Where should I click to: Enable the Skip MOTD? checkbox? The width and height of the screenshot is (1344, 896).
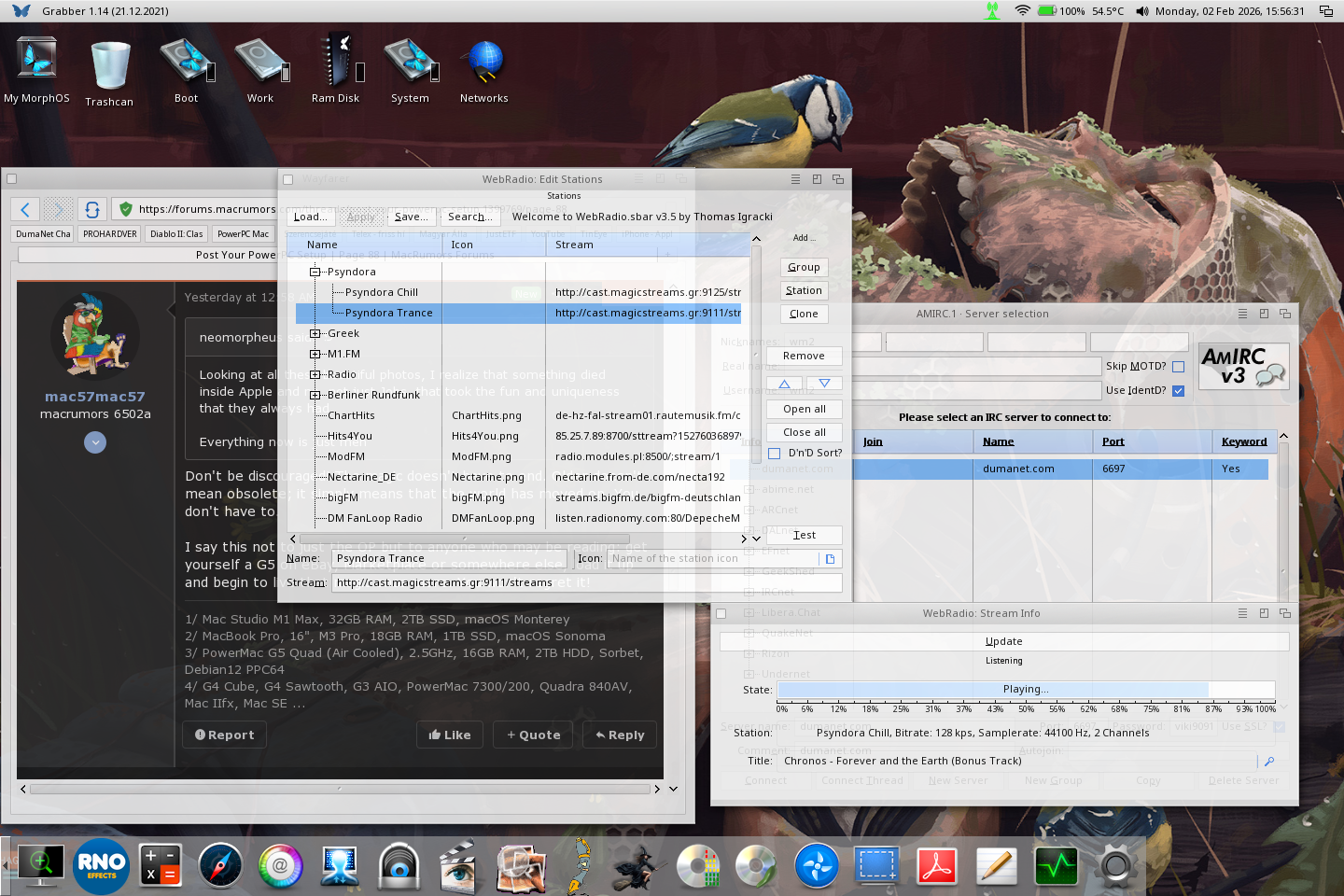1178,366
